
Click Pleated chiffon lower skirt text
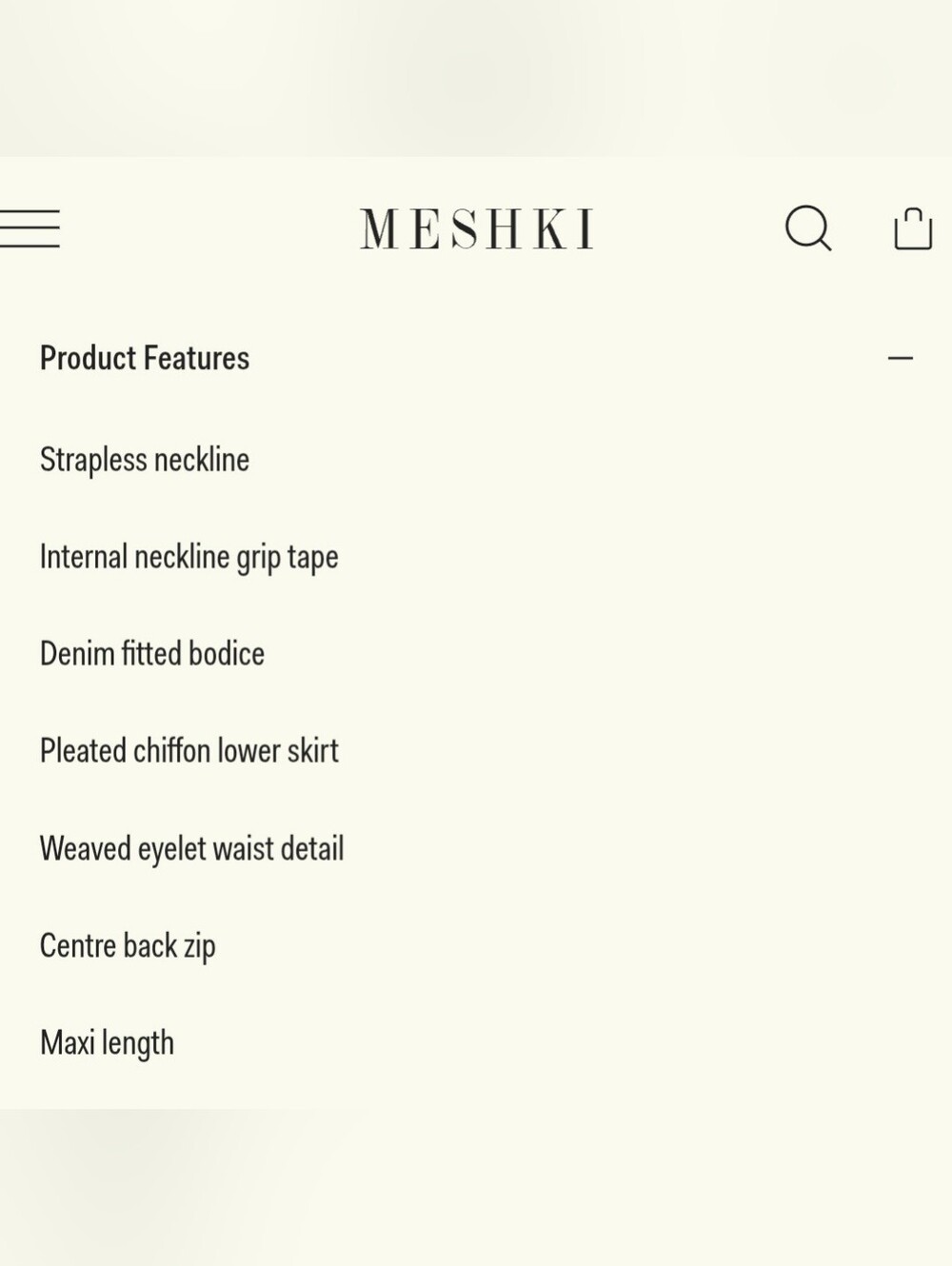[x=189, y=751]
